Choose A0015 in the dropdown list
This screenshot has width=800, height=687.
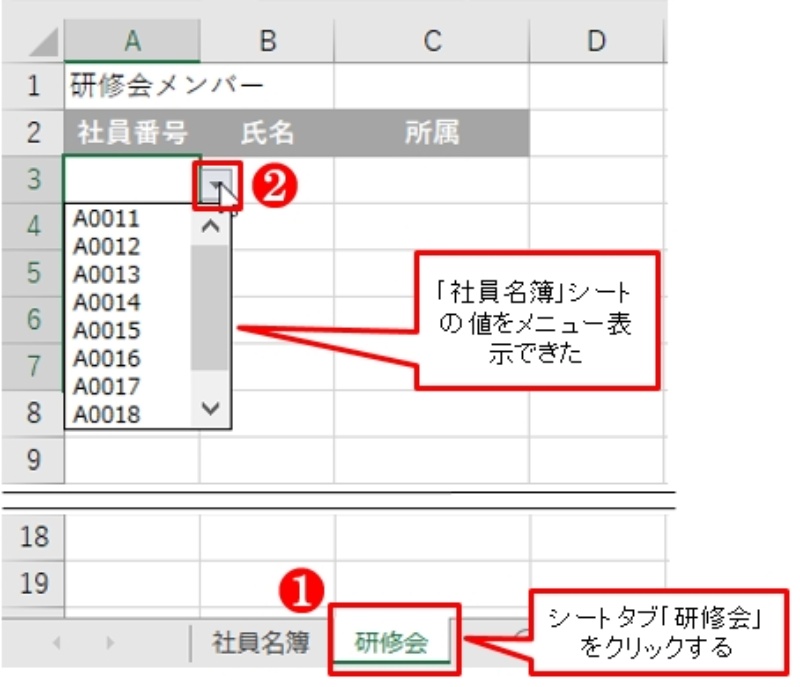point(107,331)
